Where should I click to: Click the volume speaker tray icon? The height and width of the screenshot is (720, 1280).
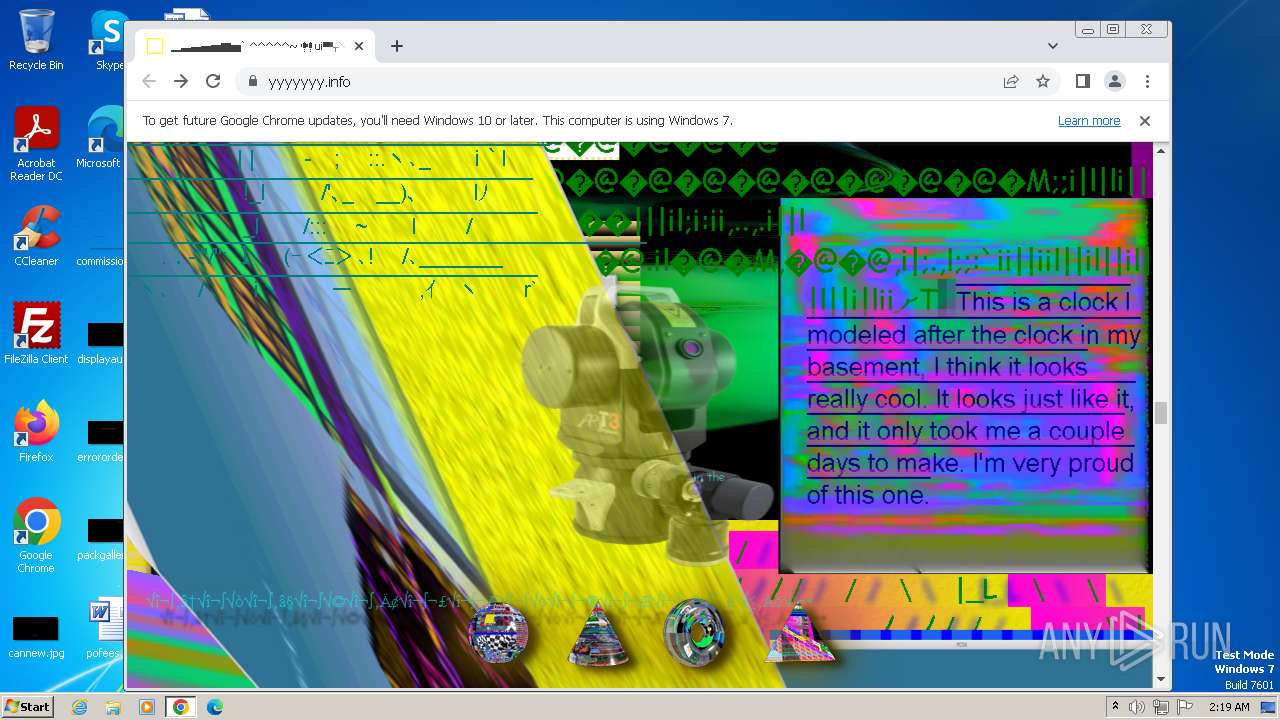[1137, 707]
